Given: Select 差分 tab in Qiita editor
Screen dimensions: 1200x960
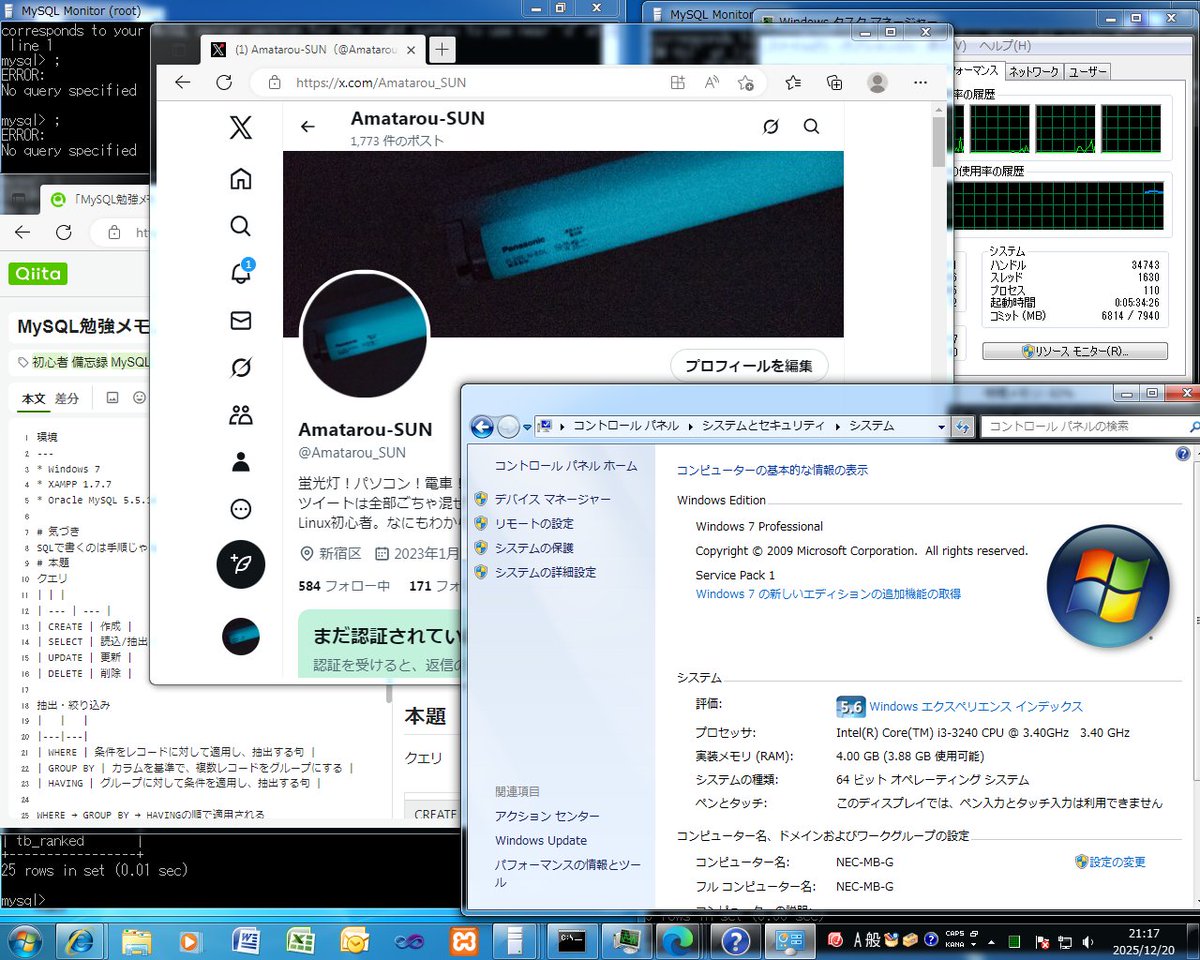Looking at the screenshot, I should [67, 398].
